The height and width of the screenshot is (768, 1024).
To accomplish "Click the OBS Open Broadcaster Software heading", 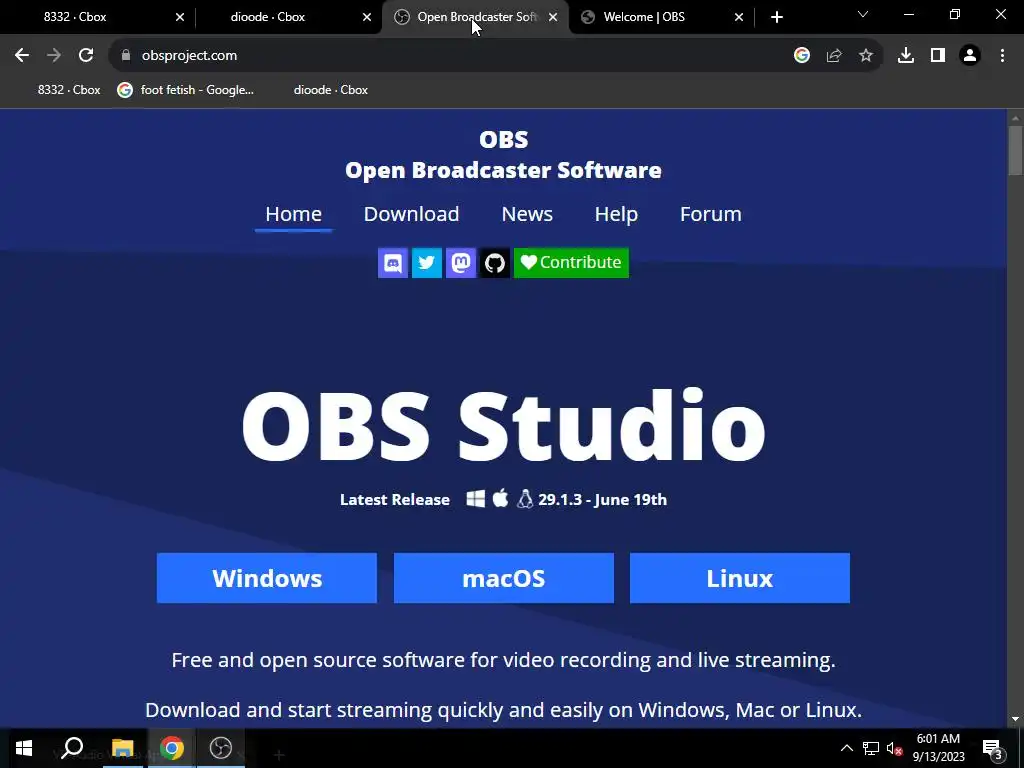I will coord(504,155).
